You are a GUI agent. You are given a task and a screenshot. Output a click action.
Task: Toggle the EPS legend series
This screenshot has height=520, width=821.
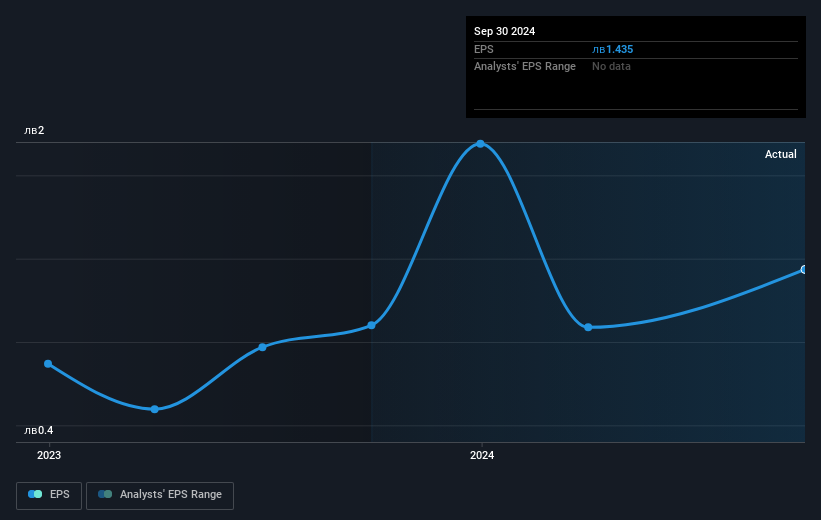49,495
